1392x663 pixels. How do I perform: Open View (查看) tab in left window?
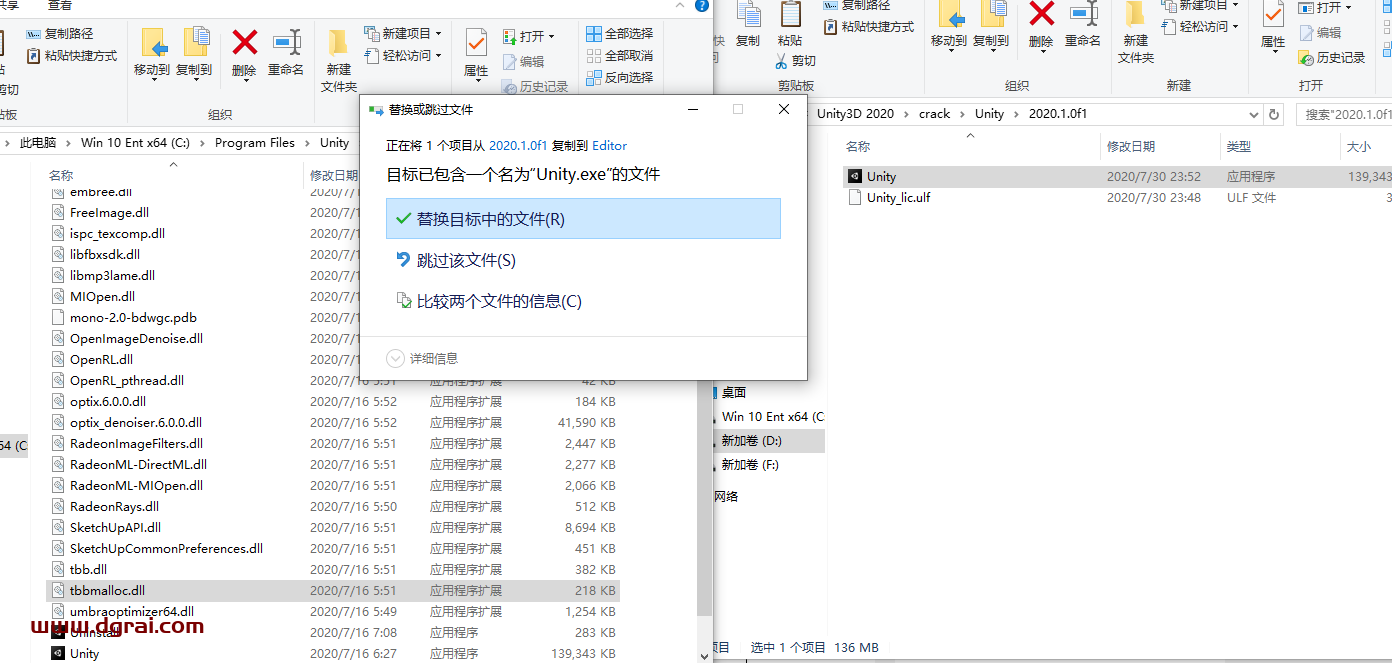60,6
